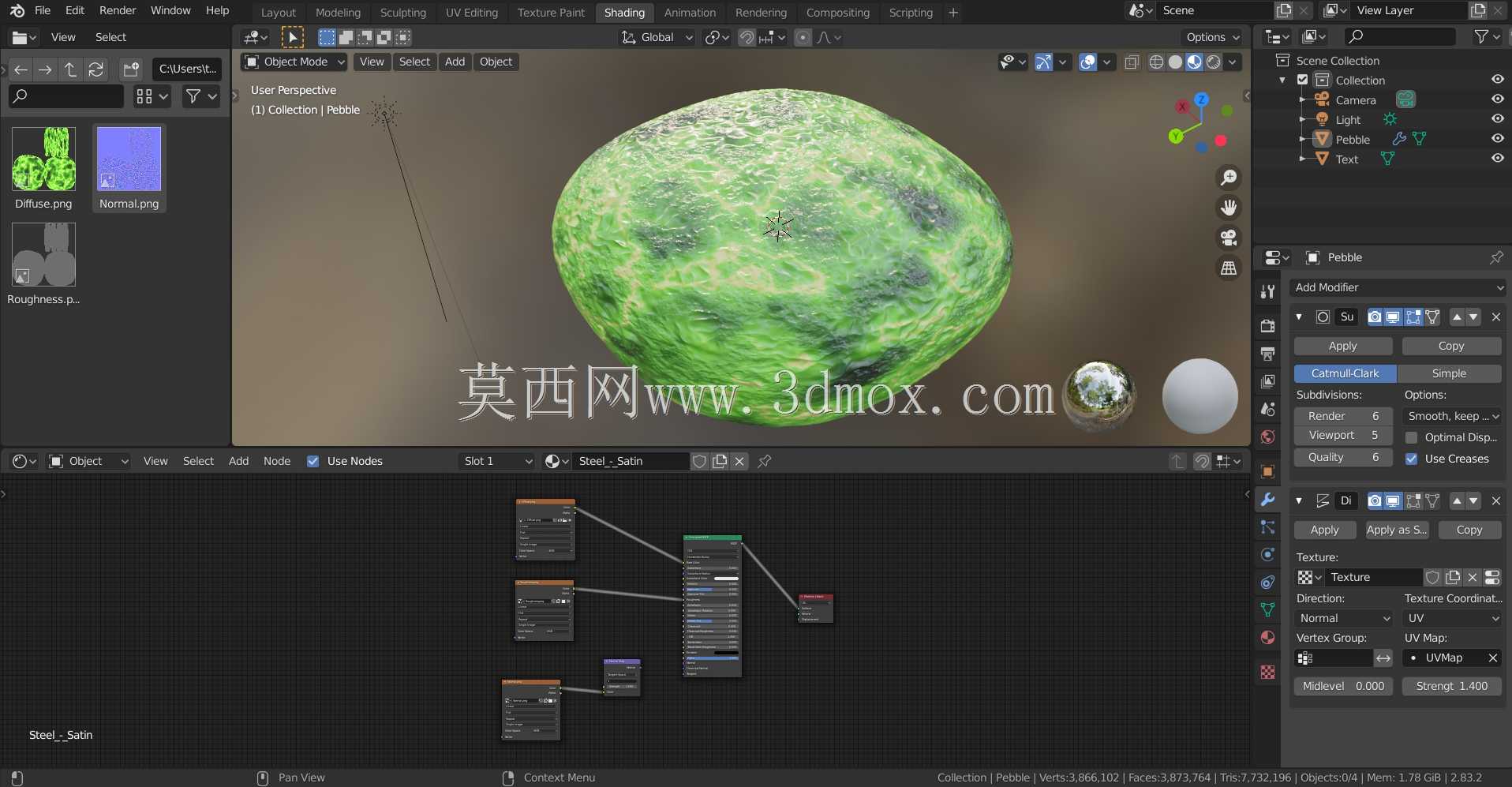Unlink the Steel_-_Satin material
Image resolution: width=1512 pixels, height=787 pixels.
click(x=739, y=461)
